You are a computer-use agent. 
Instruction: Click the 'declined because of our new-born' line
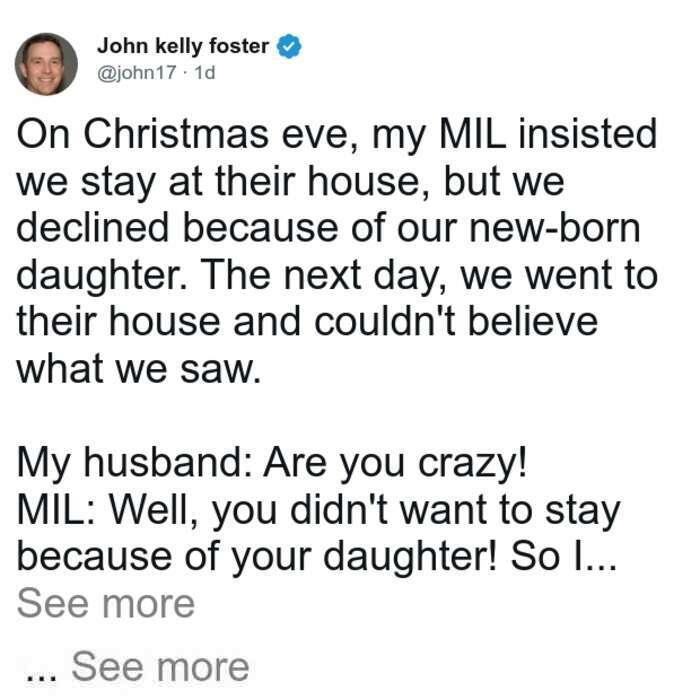tap(329, 229)
